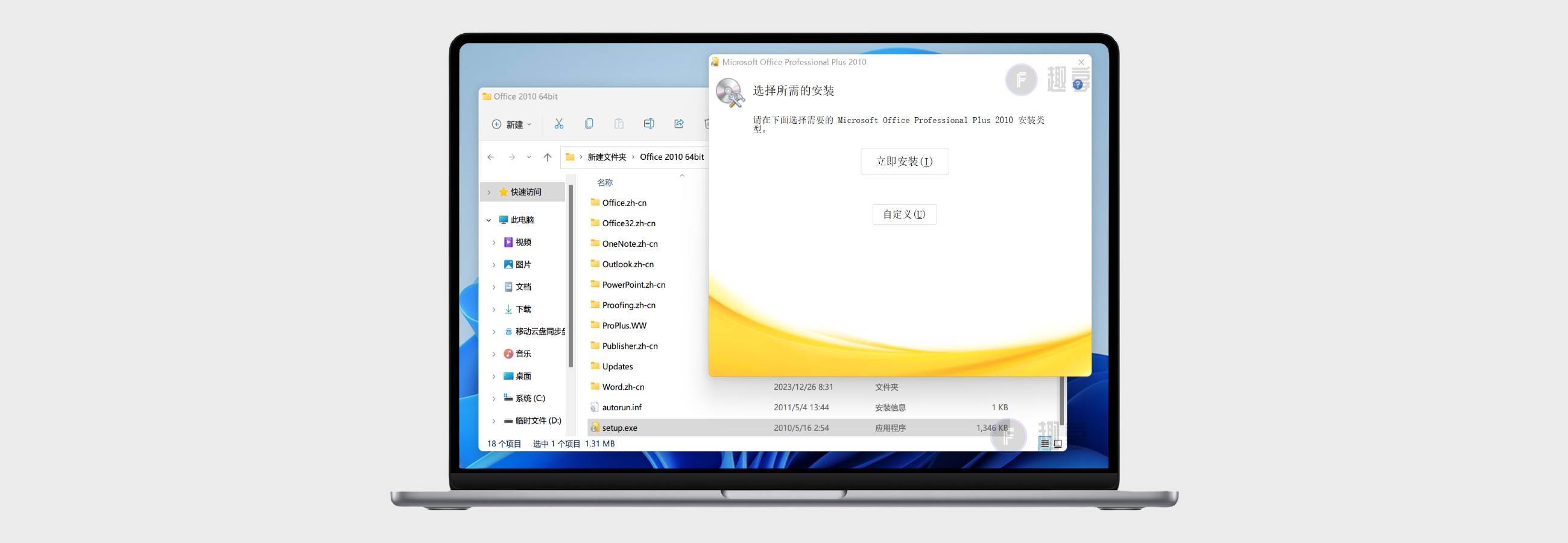Expand the 快速访问 tree node
1568x543 pixels.
click(488, 192)
